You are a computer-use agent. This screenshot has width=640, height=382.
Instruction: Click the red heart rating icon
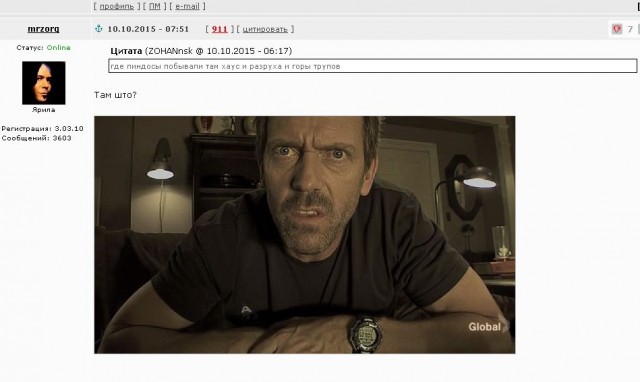click(x=617, y=29)
